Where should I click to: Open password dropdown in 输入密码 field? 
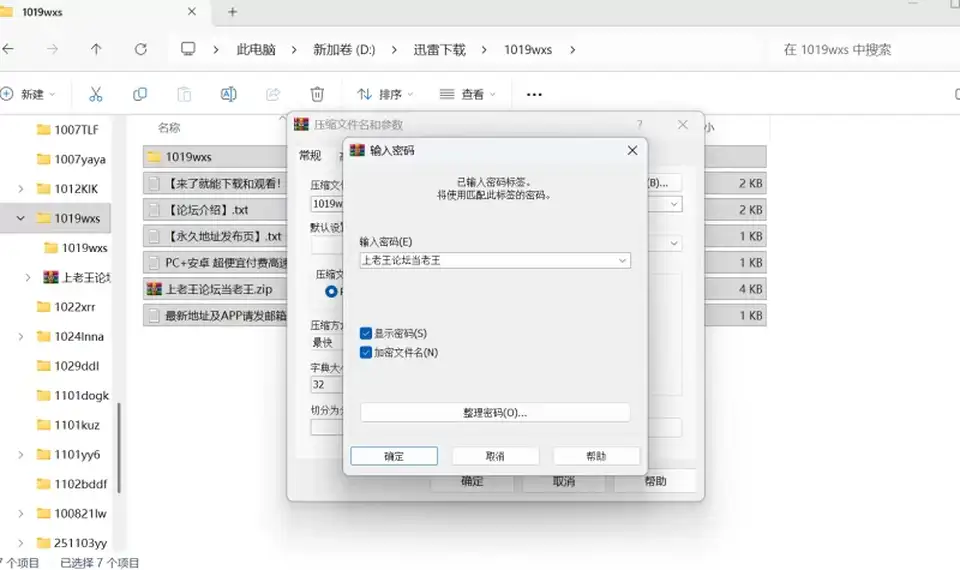(622, 261)
